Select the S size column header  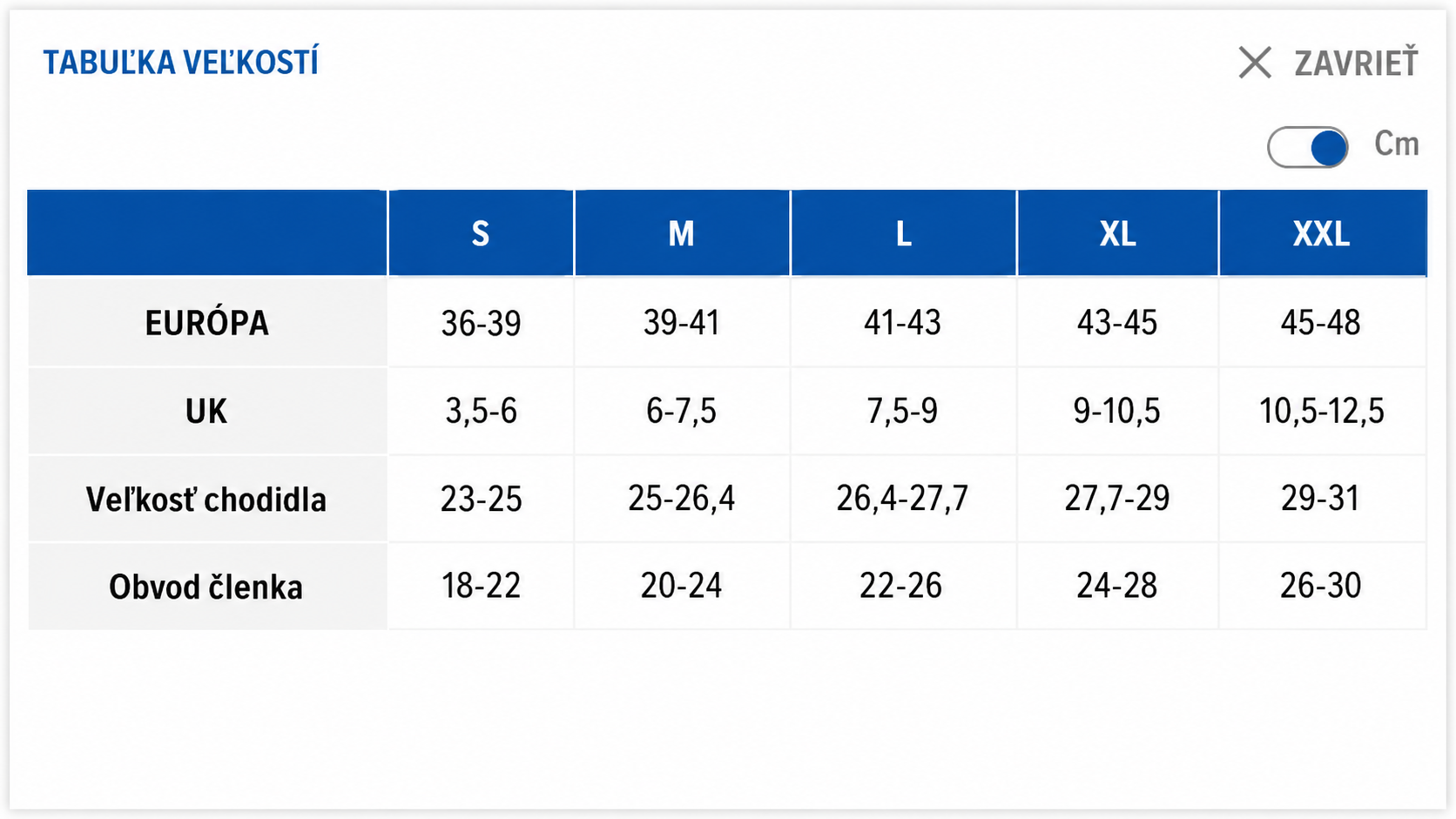click(x=481, y=233)
